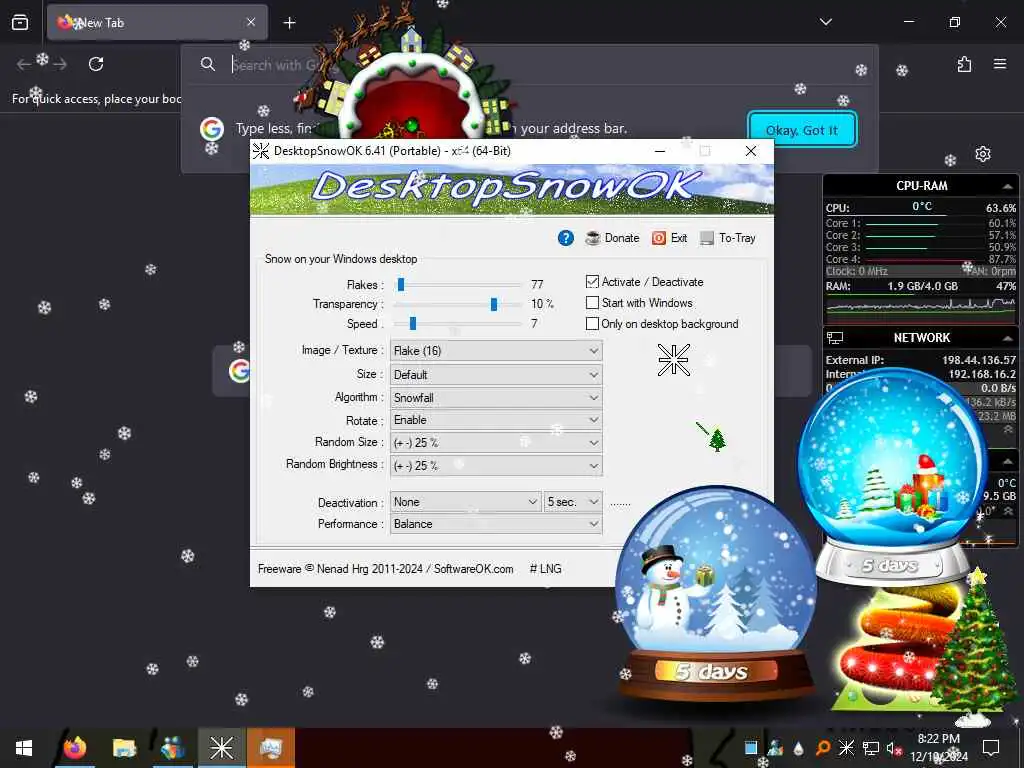Open the Deactivation None dropdown
This screenshot has height=768, width=1024.
coord(466,502)
